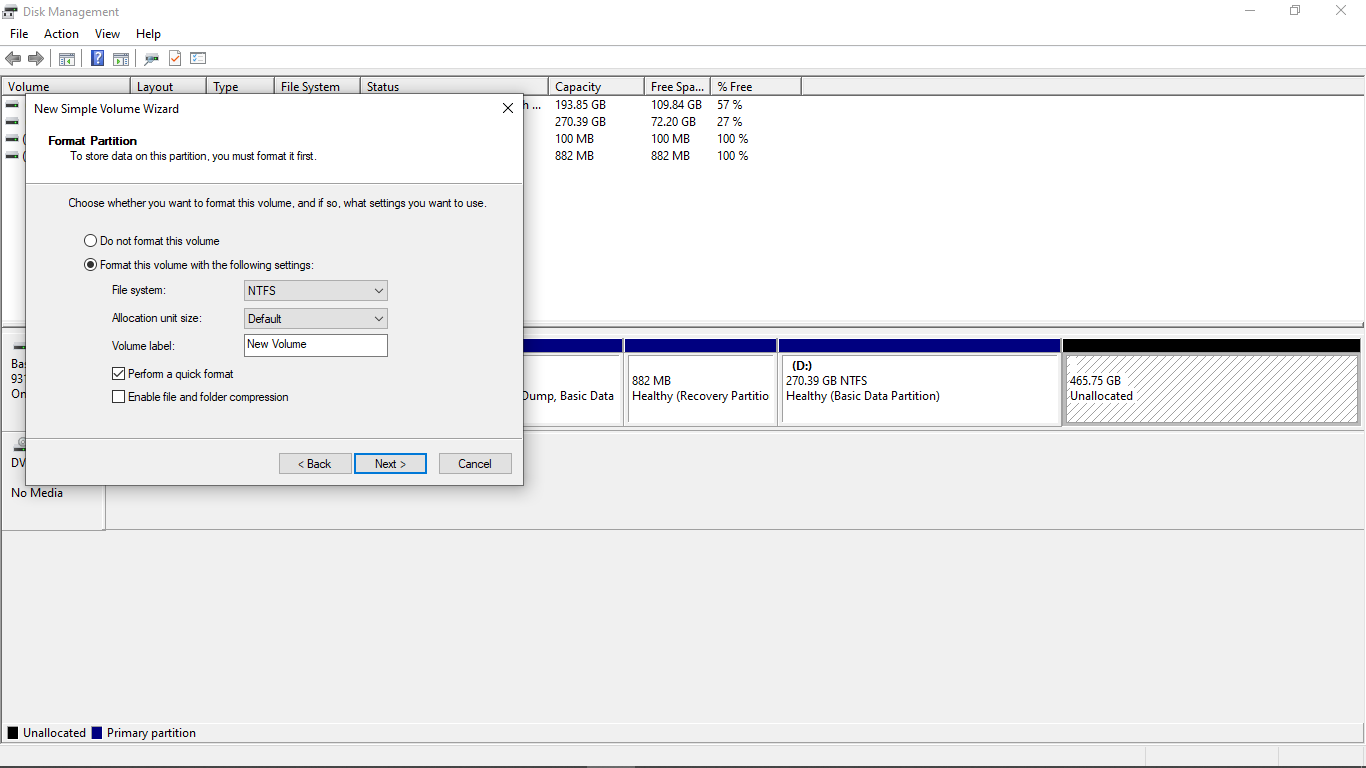Click the Disk Management title bar icon
The image size is (1366, 768).
pos(10,11)
